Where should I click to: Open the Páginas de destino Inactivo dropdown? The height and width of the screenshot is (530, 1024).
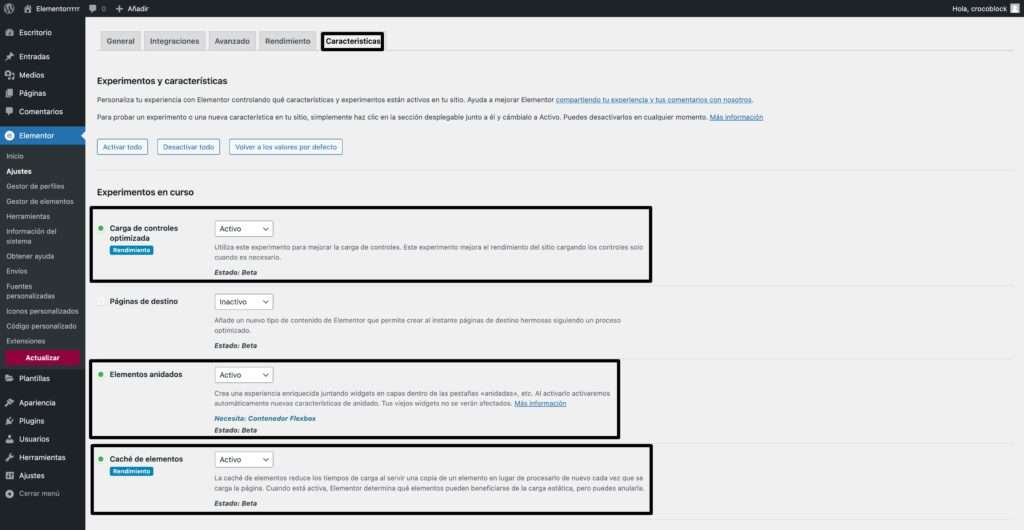coord(244,302)
